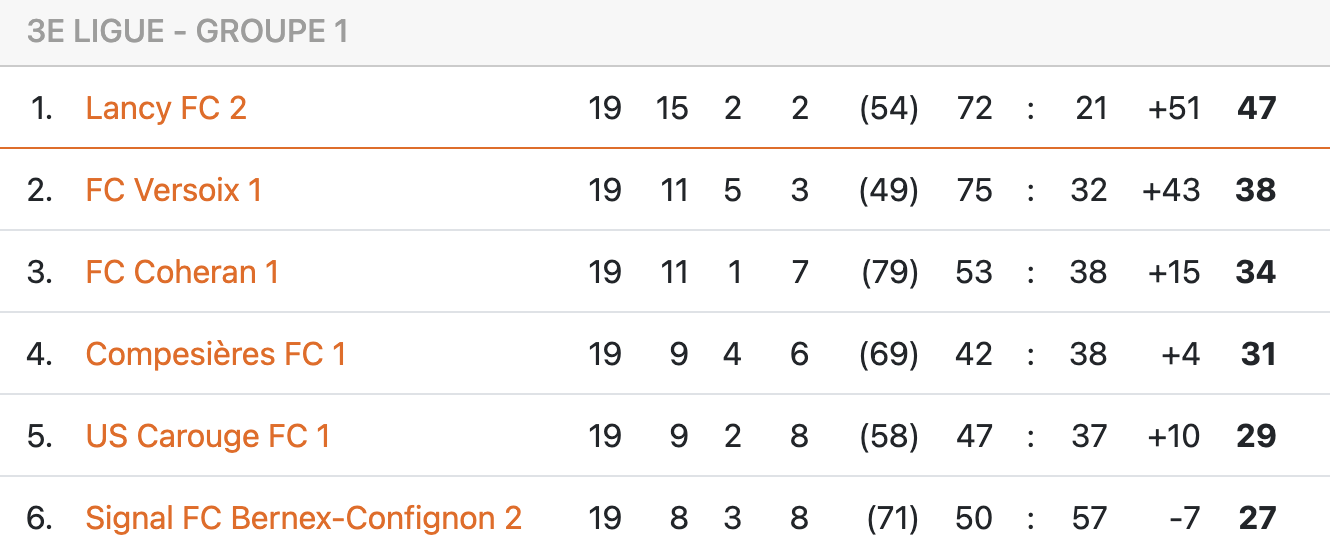The image size is (1330, 552).
Task: Open the Compesières FC 1 team link
Action: click(x=216, y=354)
